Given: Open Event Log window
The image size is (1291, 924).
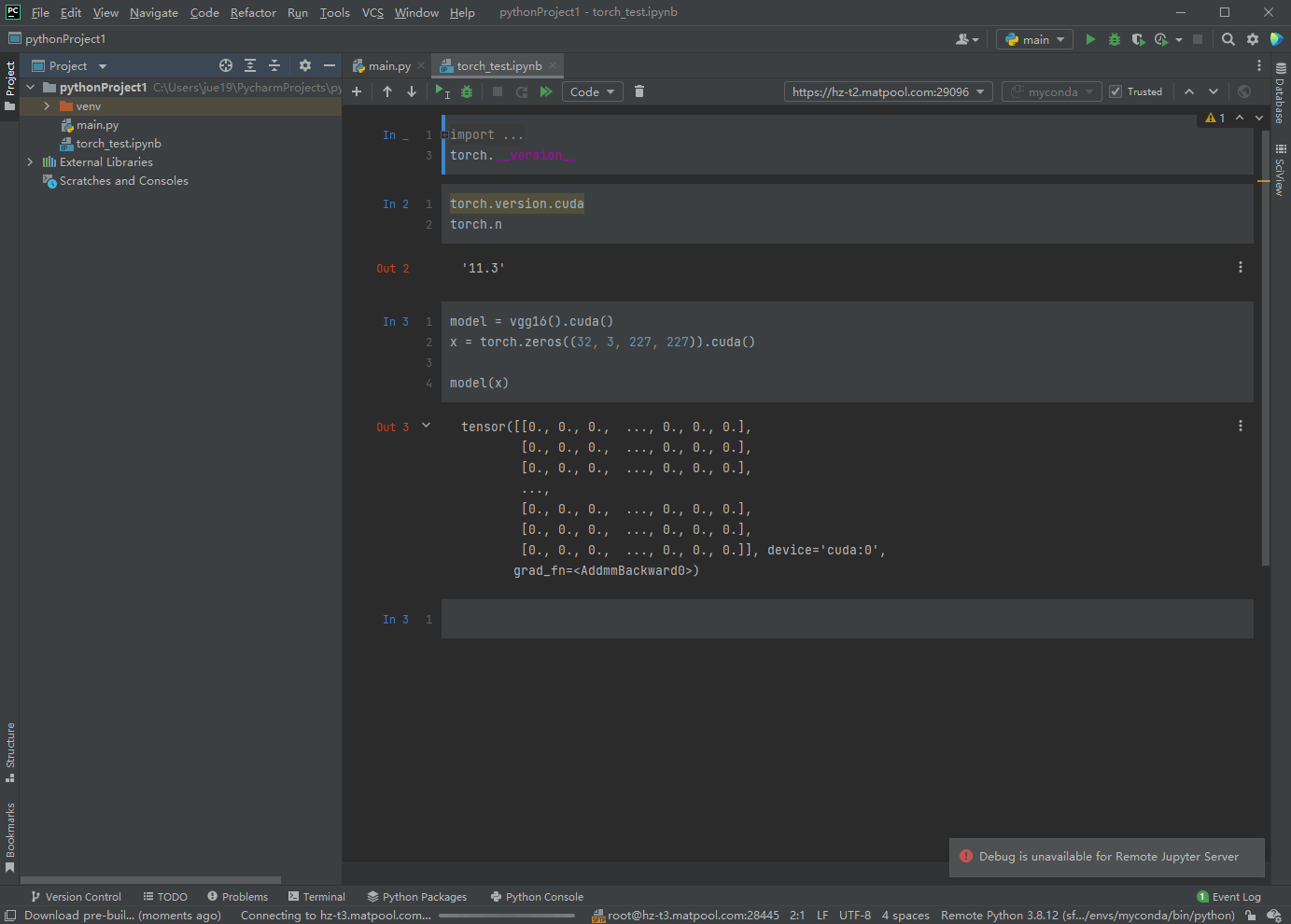Looking at the screenshot, I should 1228,897.
